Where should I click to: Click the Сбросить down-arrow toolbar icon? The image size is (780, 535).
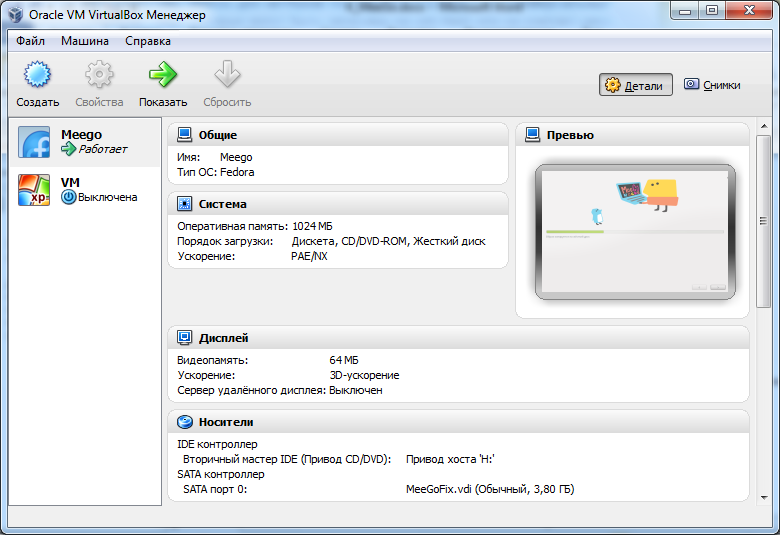click(x=227, y=75)
